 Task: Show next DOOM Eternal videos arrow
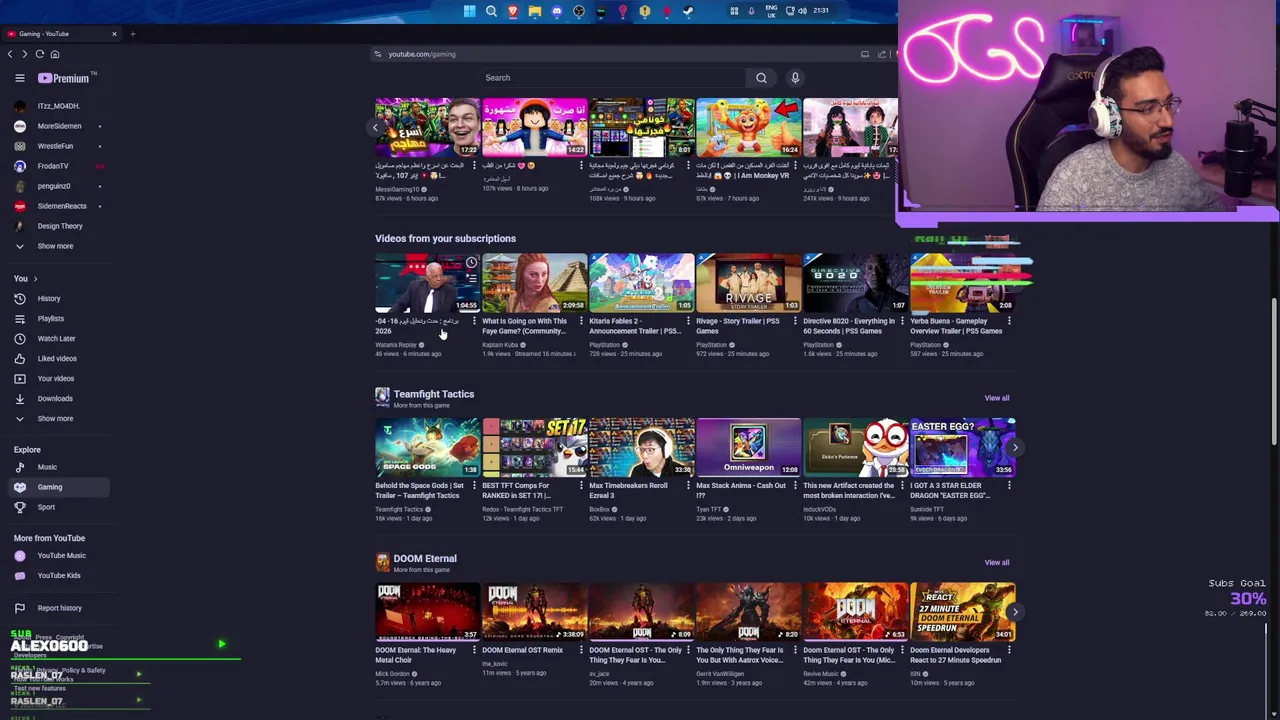click(x=1015, y=612)
